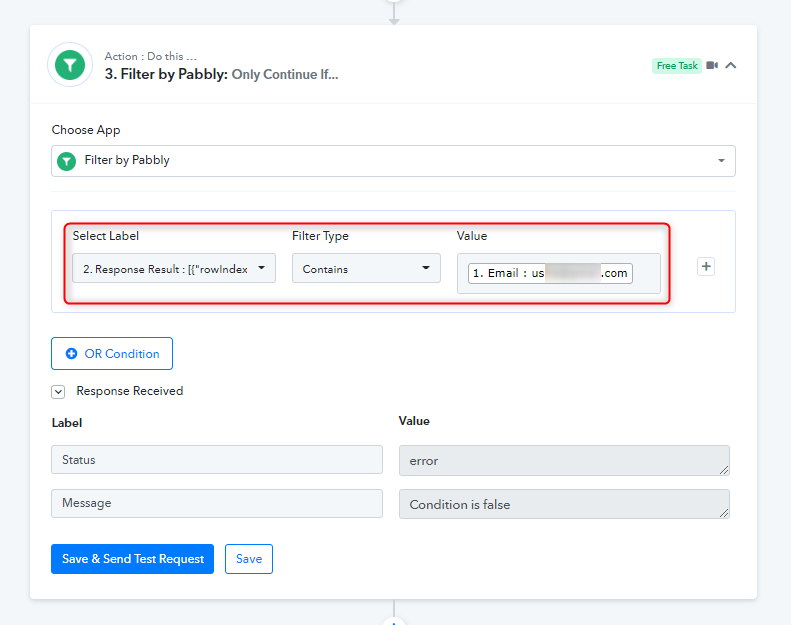This screenshot has width=791, height=625.
Task: Click the Save button
Action: pyautogui.click(x=249, y=559)
